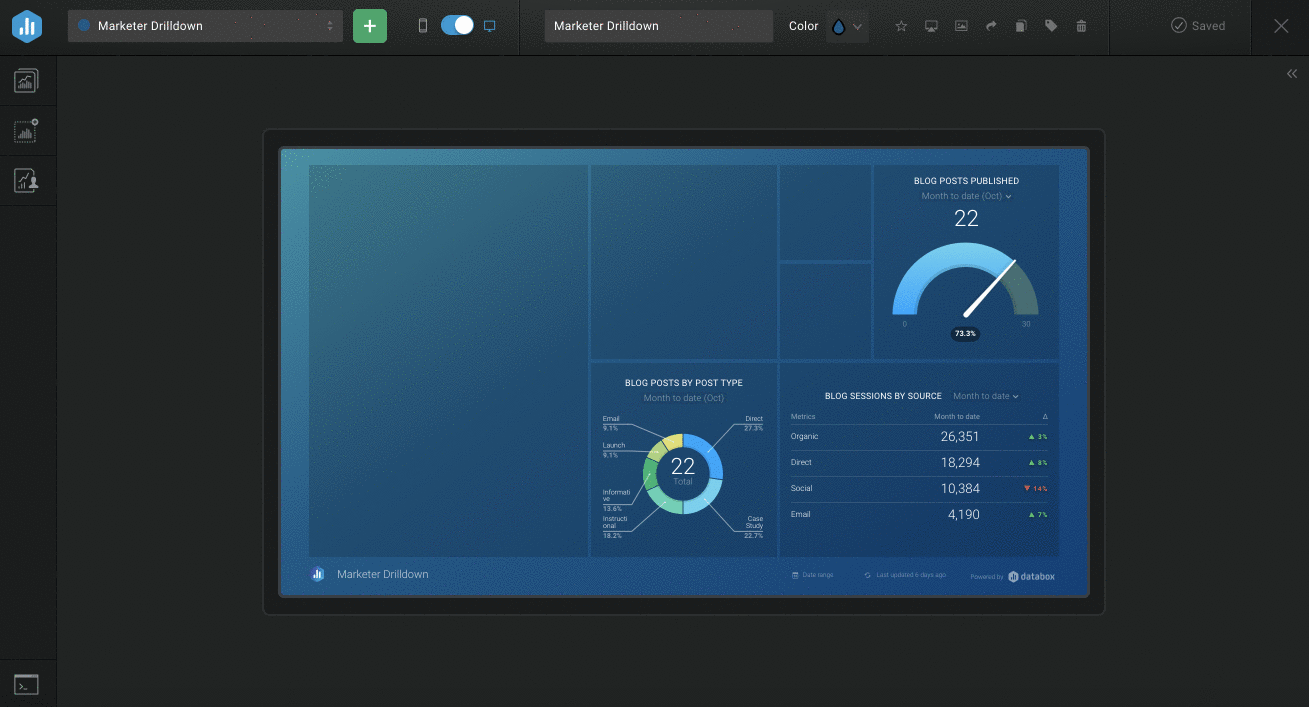Click the Databox logo at top left

(27, 27)
